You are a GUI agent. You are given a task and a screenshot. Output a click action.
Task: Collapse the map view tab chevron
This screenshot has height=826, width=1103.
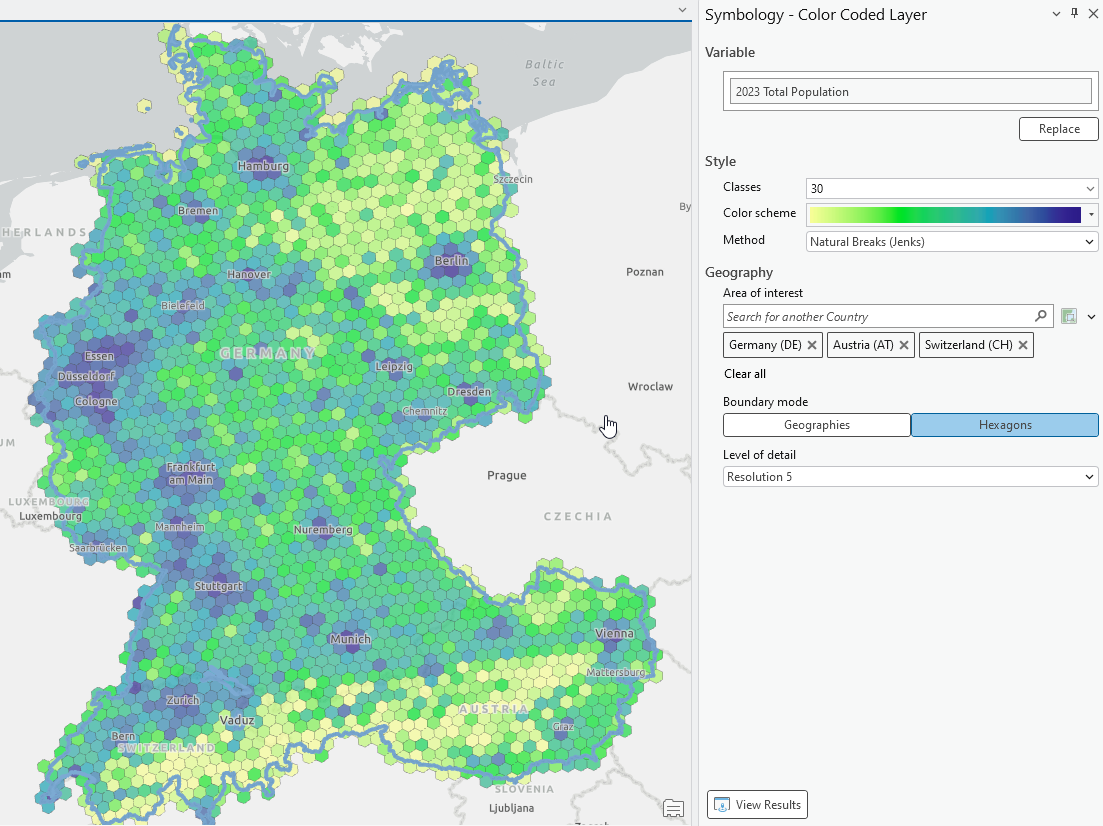click(x=682, y=10)
